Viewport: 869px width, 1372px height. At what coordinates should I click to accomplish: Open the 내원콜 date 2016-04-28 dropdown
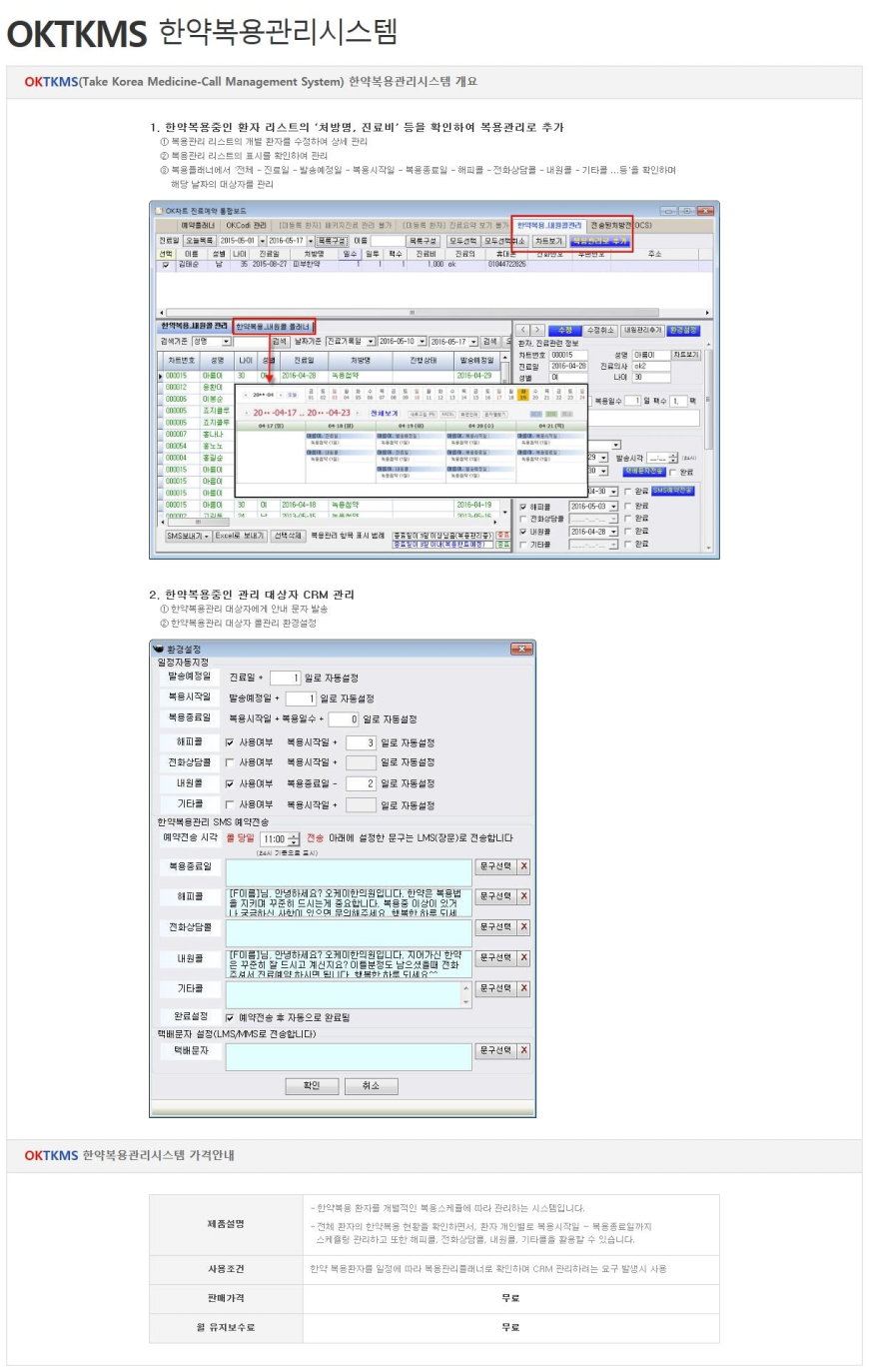coord(613,532)
